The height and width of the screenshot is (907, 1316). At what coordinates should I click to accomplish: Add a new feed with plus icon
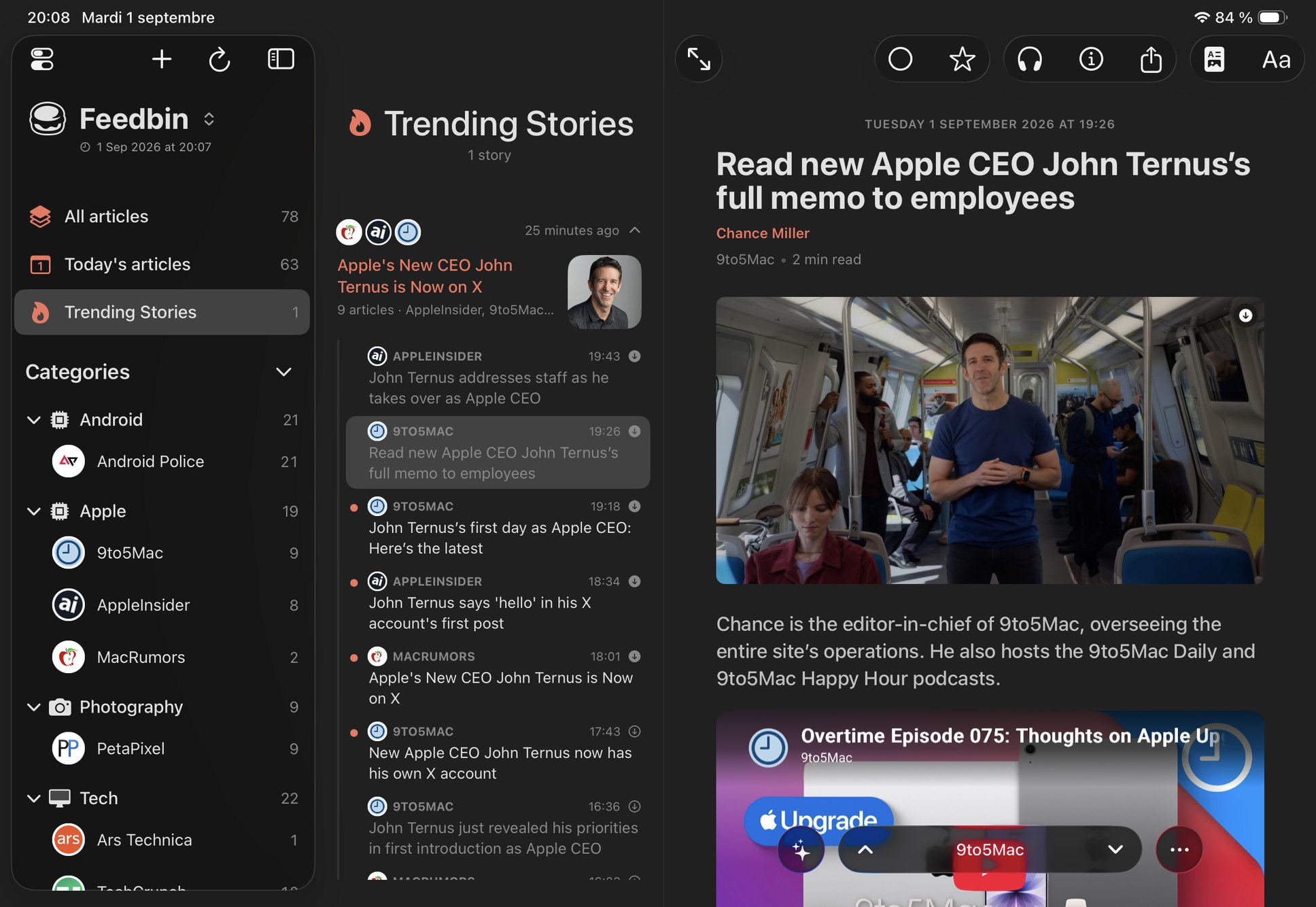tap(162, 59)
